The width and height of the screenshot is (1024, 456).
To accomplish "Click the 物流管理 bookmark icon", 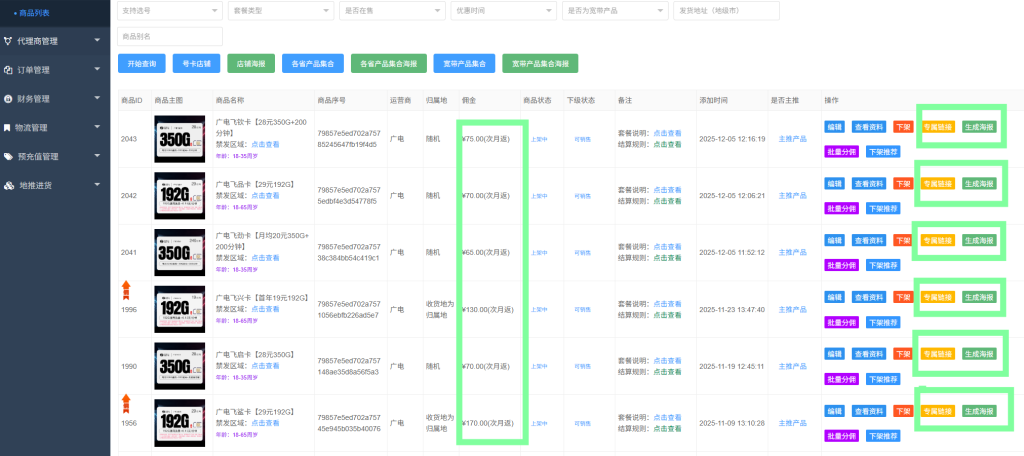I will coord(9,128).
